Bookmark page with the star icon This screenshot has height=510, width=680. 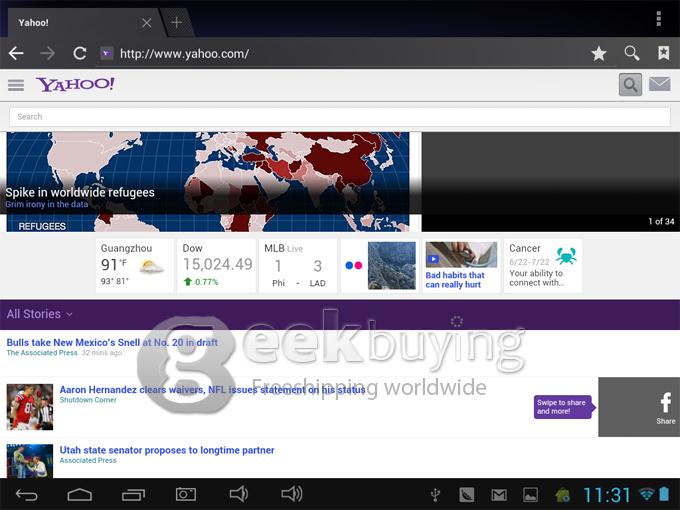(x=598, y=53)
